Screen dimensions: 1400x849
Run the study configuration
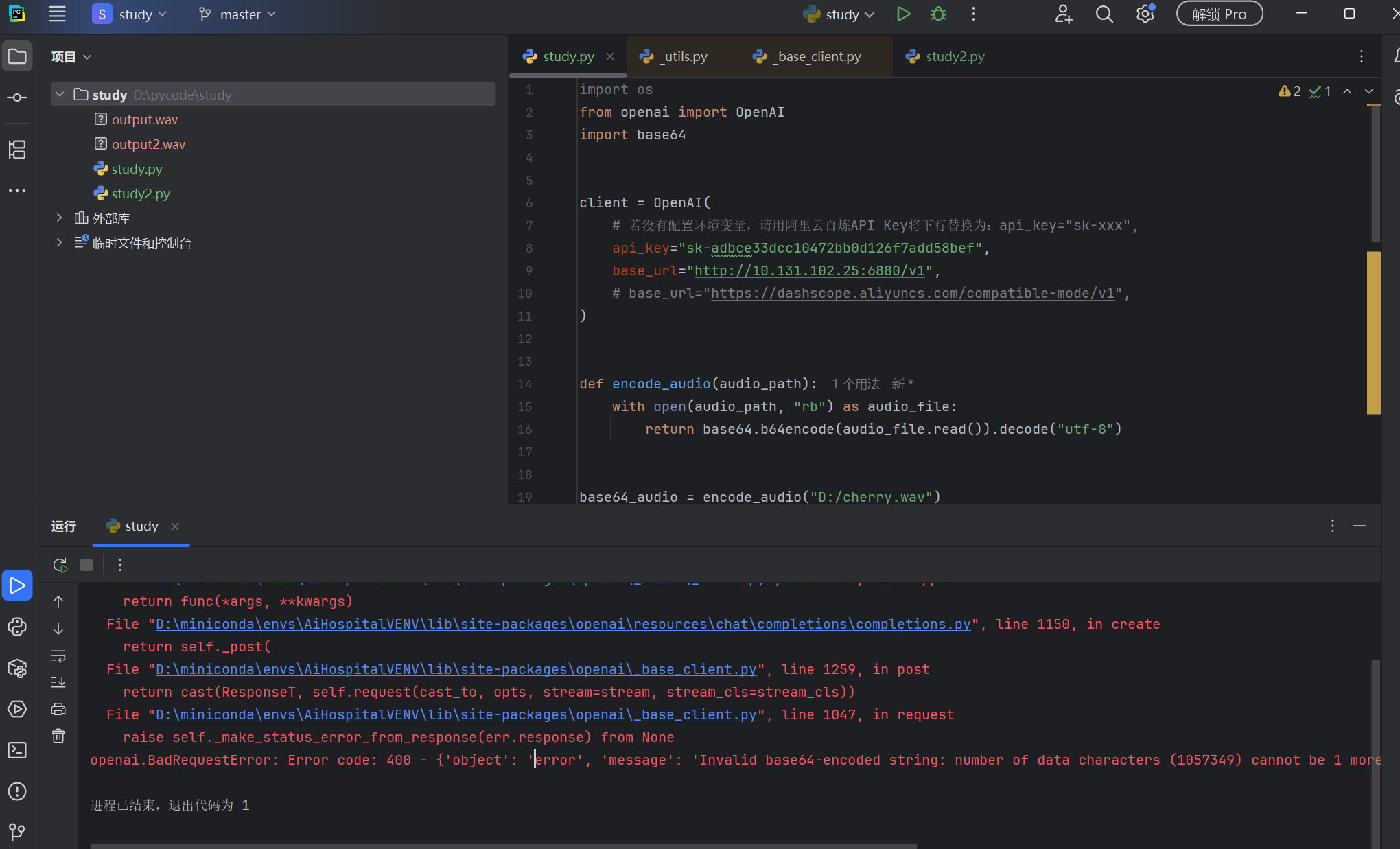903,14
